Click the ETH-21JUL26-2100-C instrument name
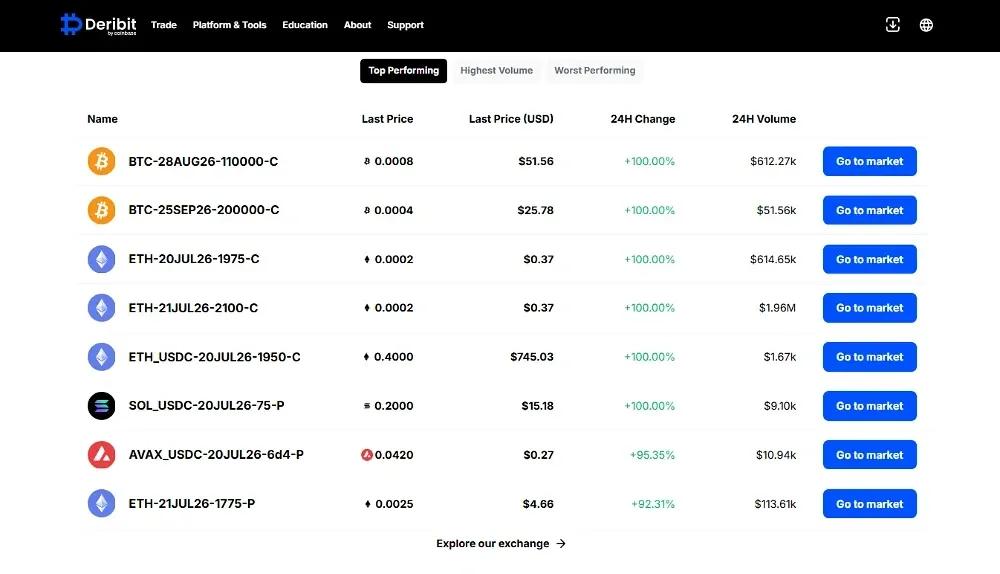 [x=193, y=307]
